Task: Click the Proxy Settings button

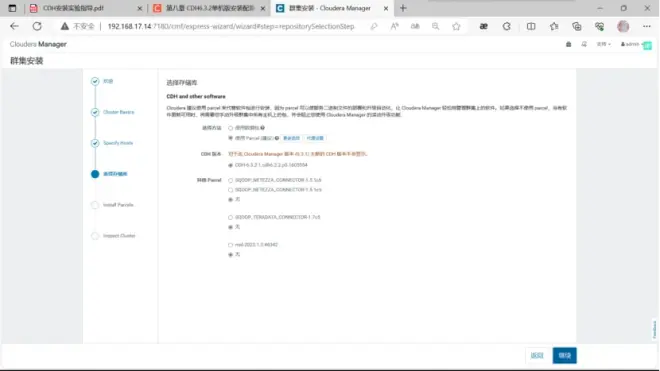Action: [x=315, y=138]
